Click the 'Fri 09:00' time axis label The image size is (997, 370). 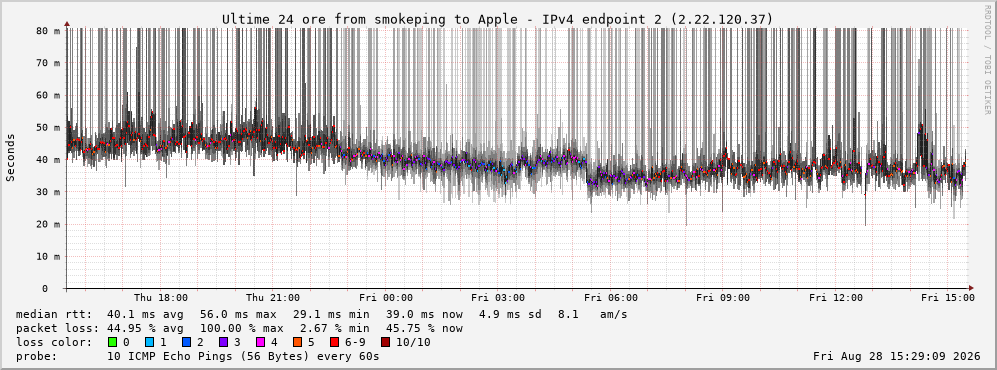[x=723, y=298]
